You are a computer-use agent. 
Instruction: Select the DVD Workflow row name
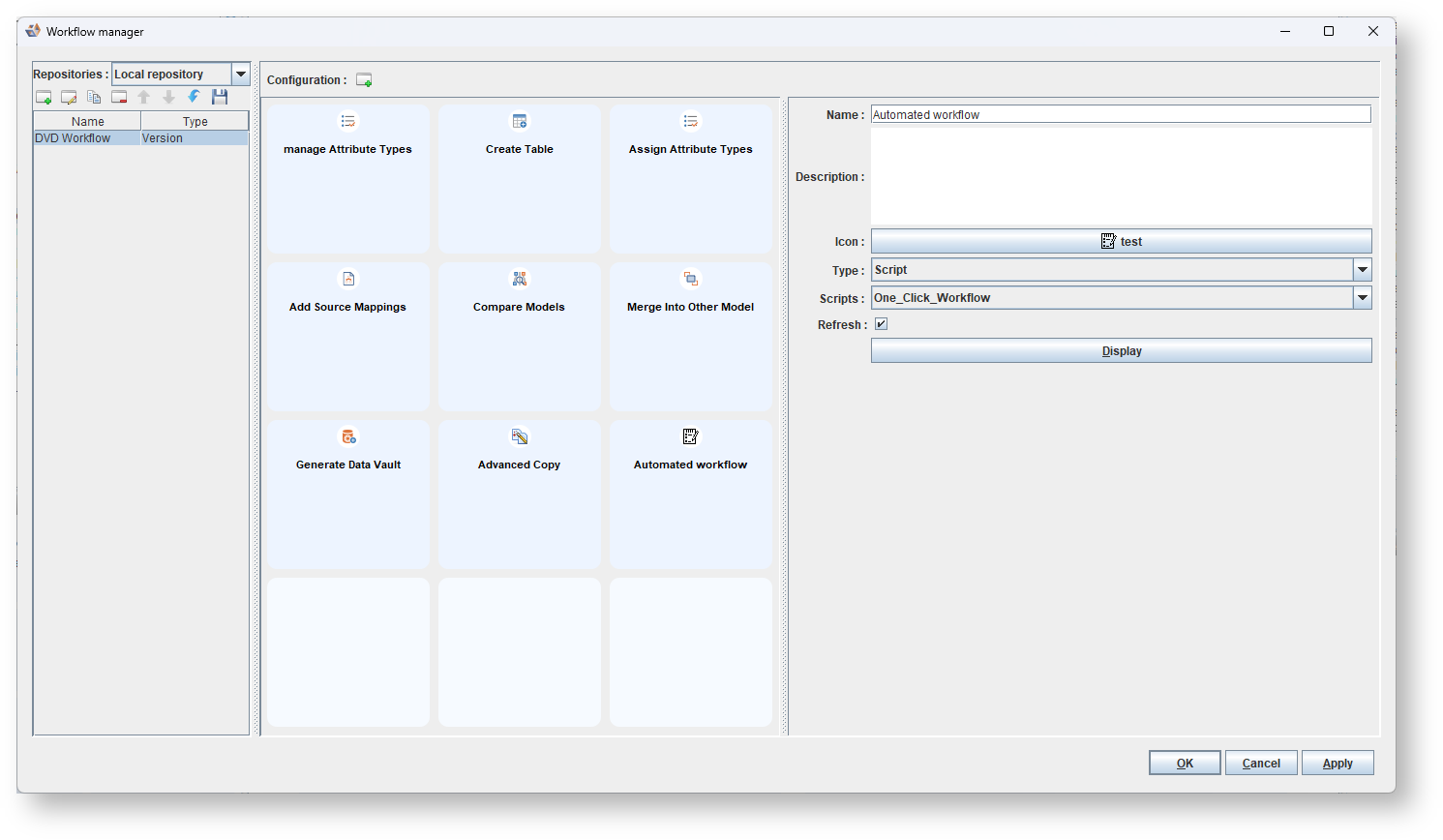click(x=73, y=138)
